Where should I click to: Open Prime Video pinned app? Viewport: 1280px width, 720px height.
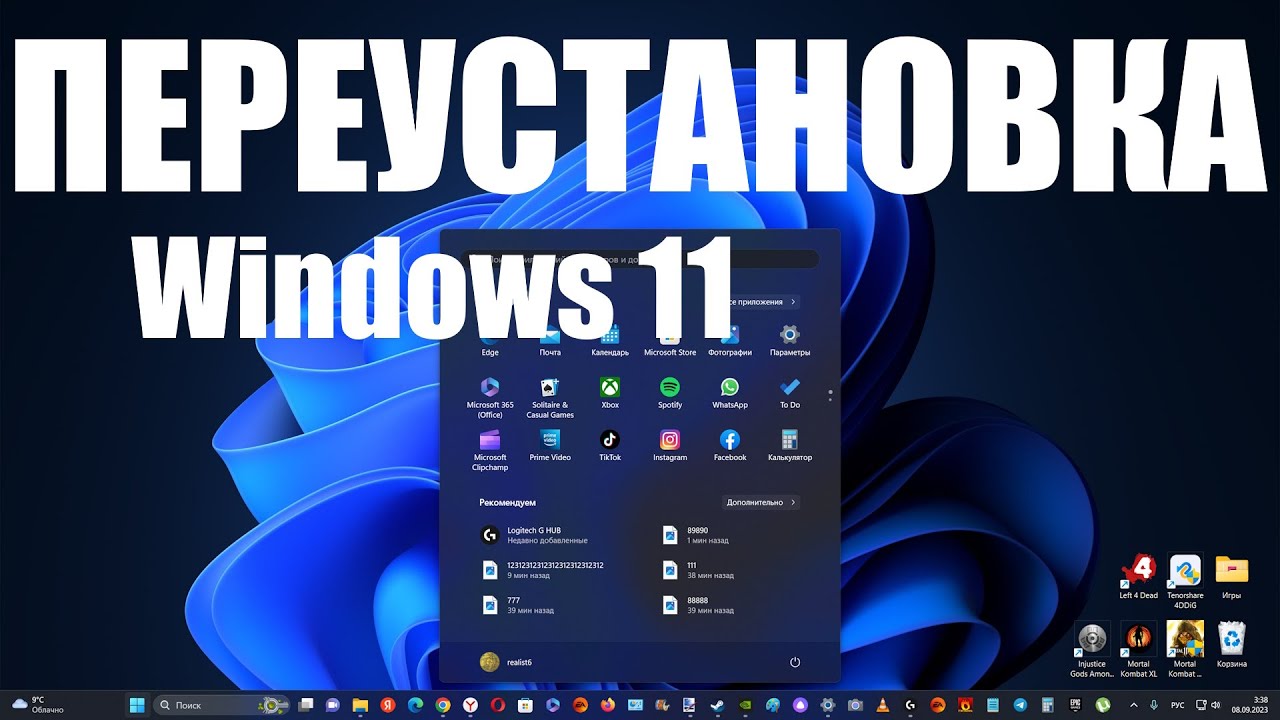point(550,445)
